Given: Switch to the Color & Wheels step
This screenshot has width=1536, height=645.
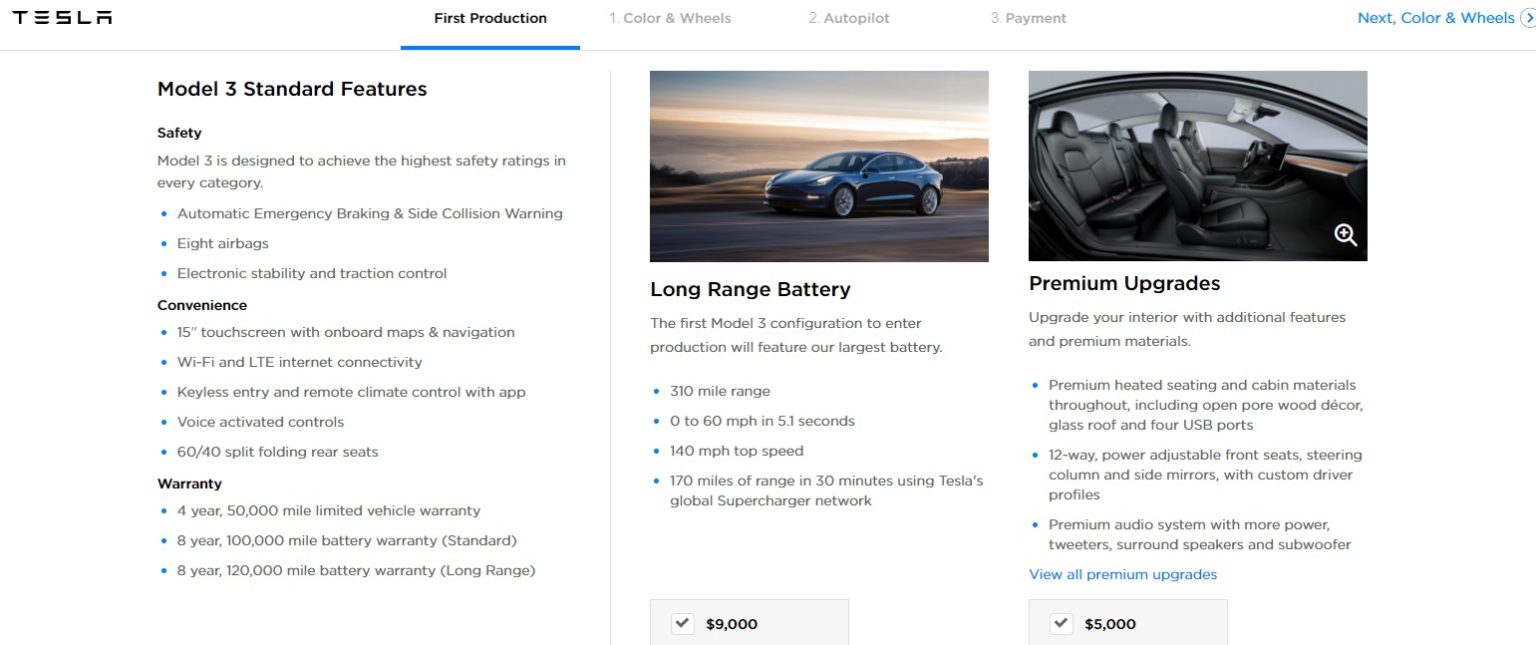Looking at the screenshot, I should pos(670,18).
